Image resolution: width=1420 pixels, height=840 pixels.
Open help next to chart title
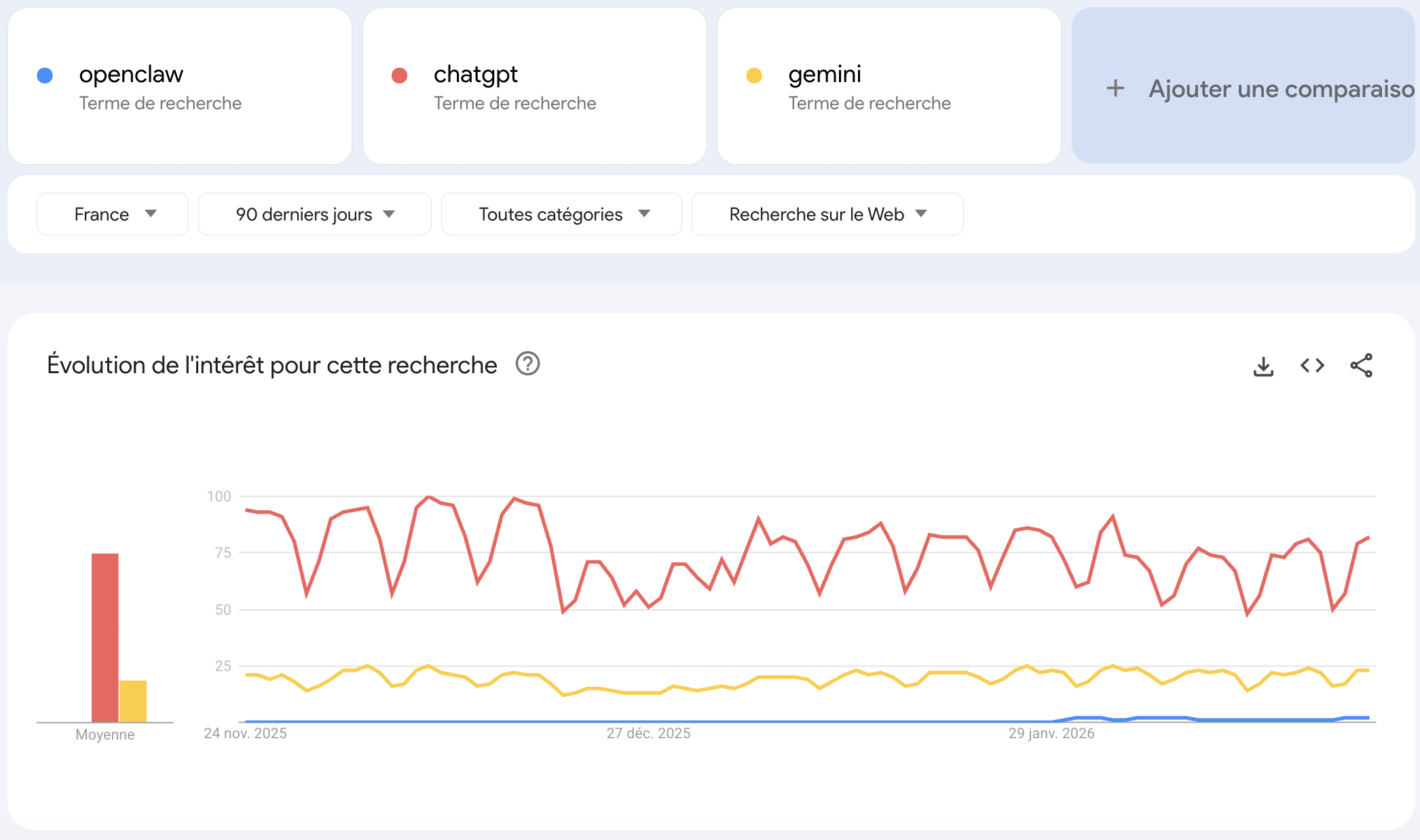tap(527, 364)
